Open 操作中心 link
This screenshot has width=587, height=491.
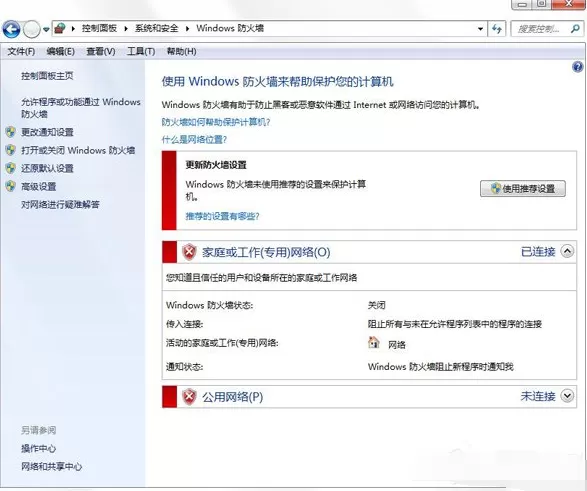tap(39, 448)
